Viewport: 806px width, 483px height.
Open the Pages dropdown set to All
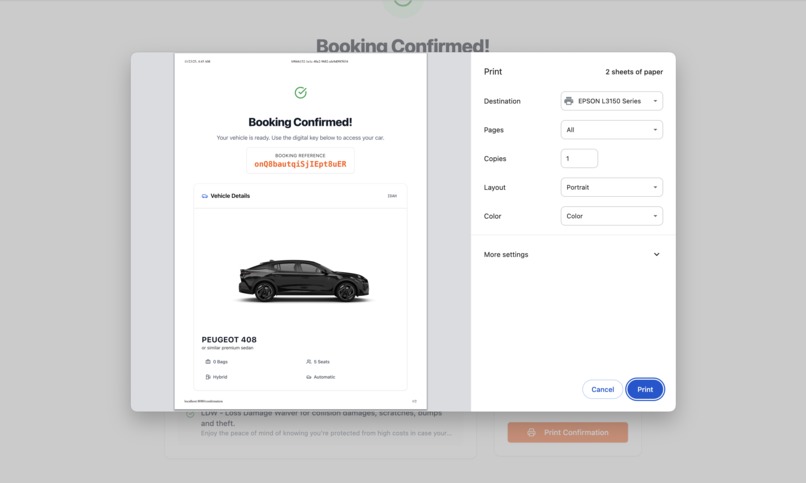pyautogui.click(x=611, y=130)
